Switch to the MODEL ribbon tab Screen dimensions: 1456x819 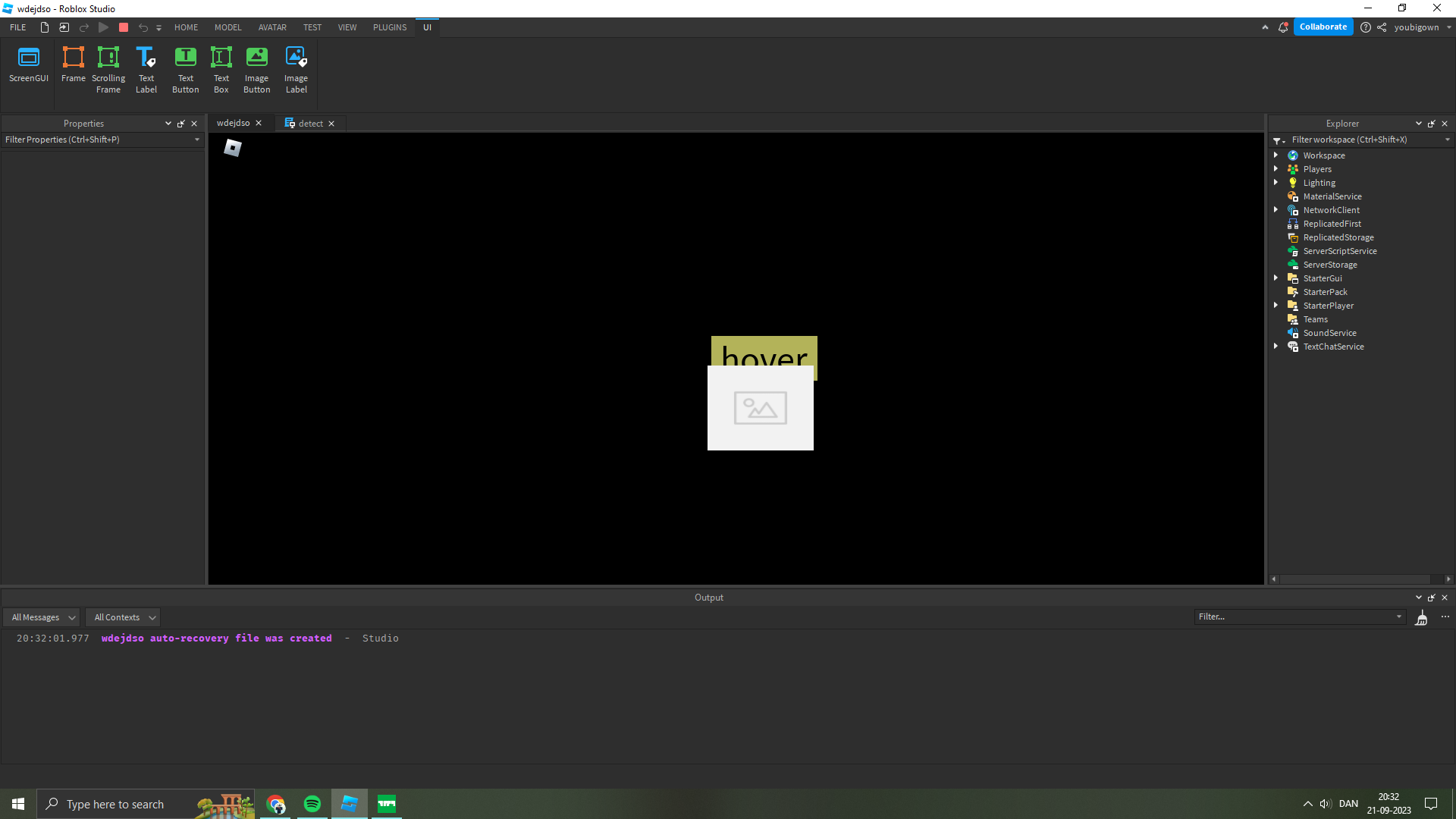227,27
